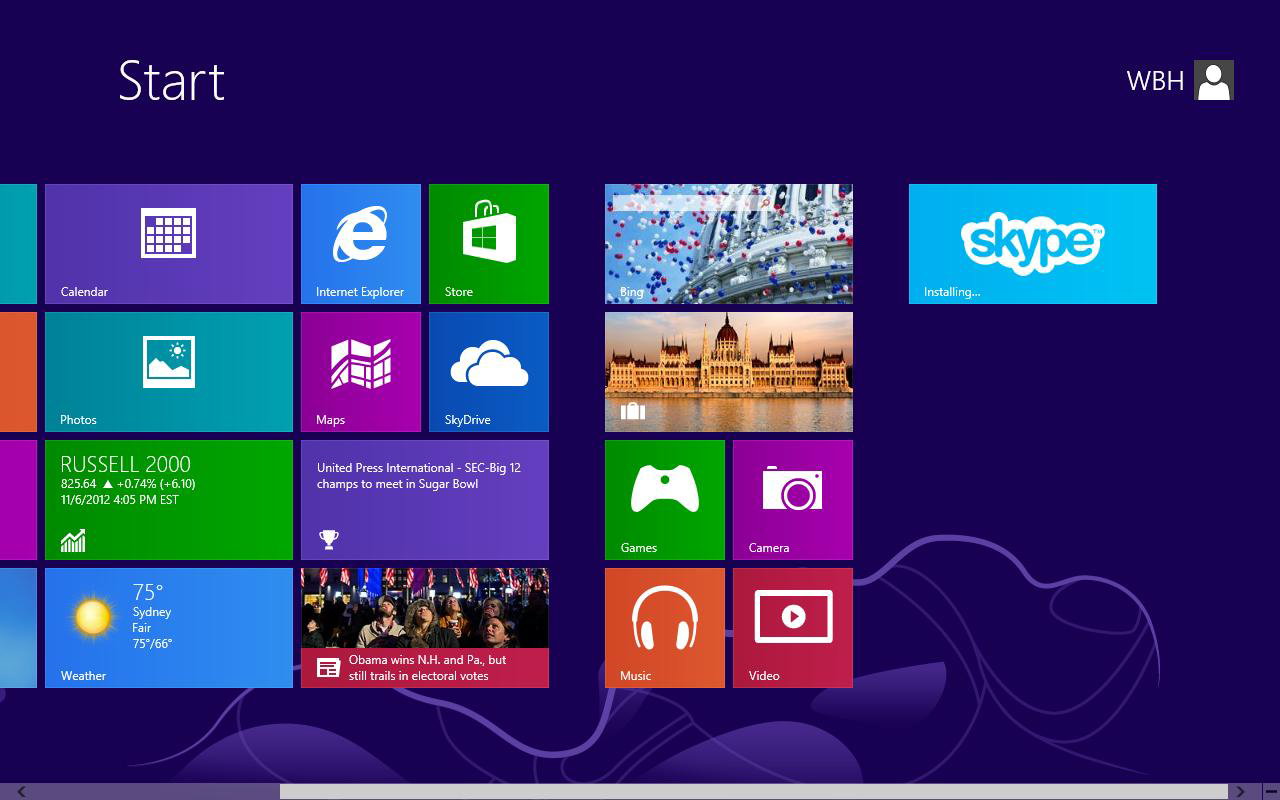Click the scrollbar right arrow

[x=1240, y=791]
